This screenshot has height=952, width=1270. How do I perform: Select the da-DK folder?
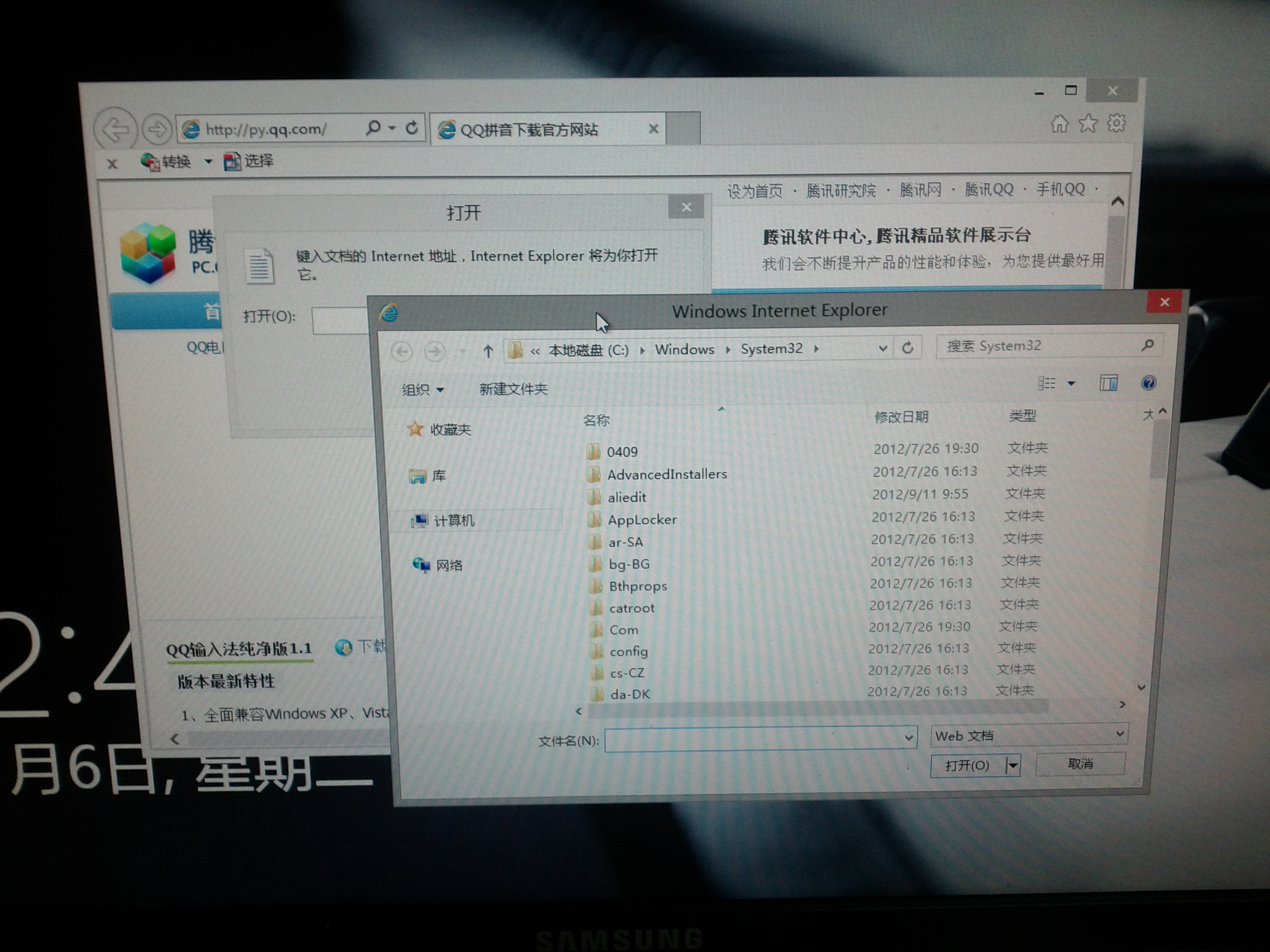pyautogui.click(x=622, y=694)
